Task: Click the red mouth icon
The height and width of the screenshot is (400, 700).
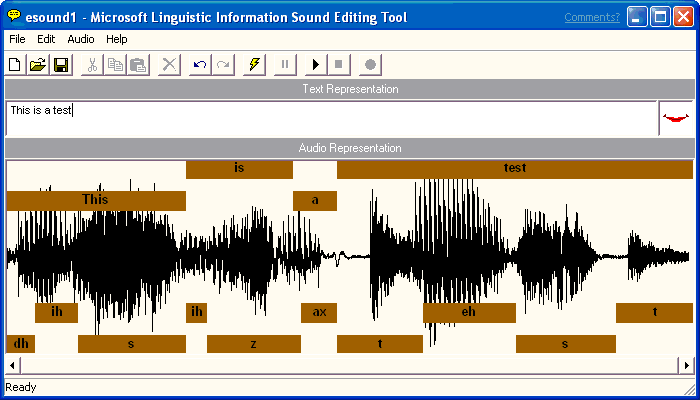Action: pyautogui.click(x=676, y=118)
